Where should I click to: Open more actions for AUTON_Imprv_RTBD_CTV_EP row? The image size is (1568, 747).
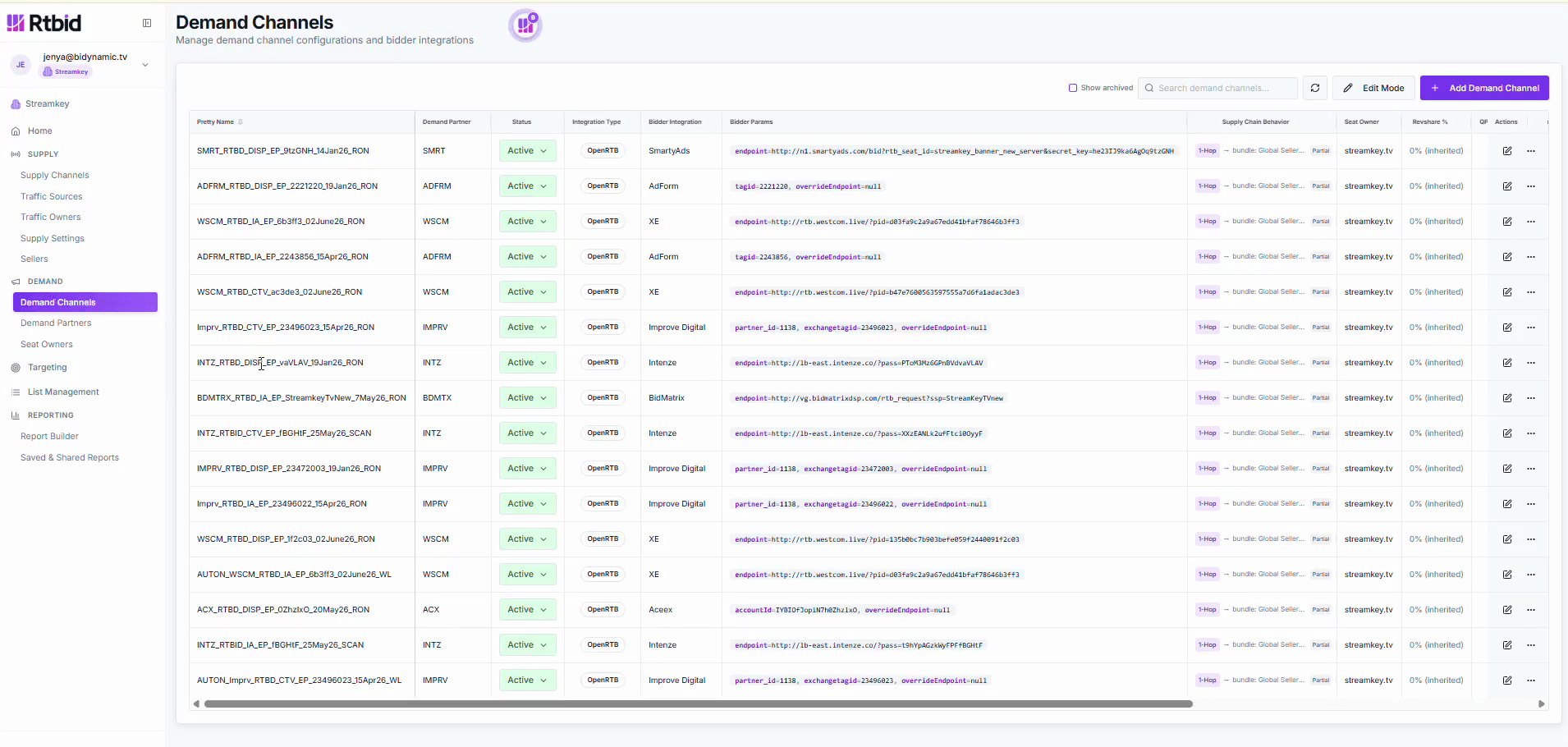coord(1531,681)
